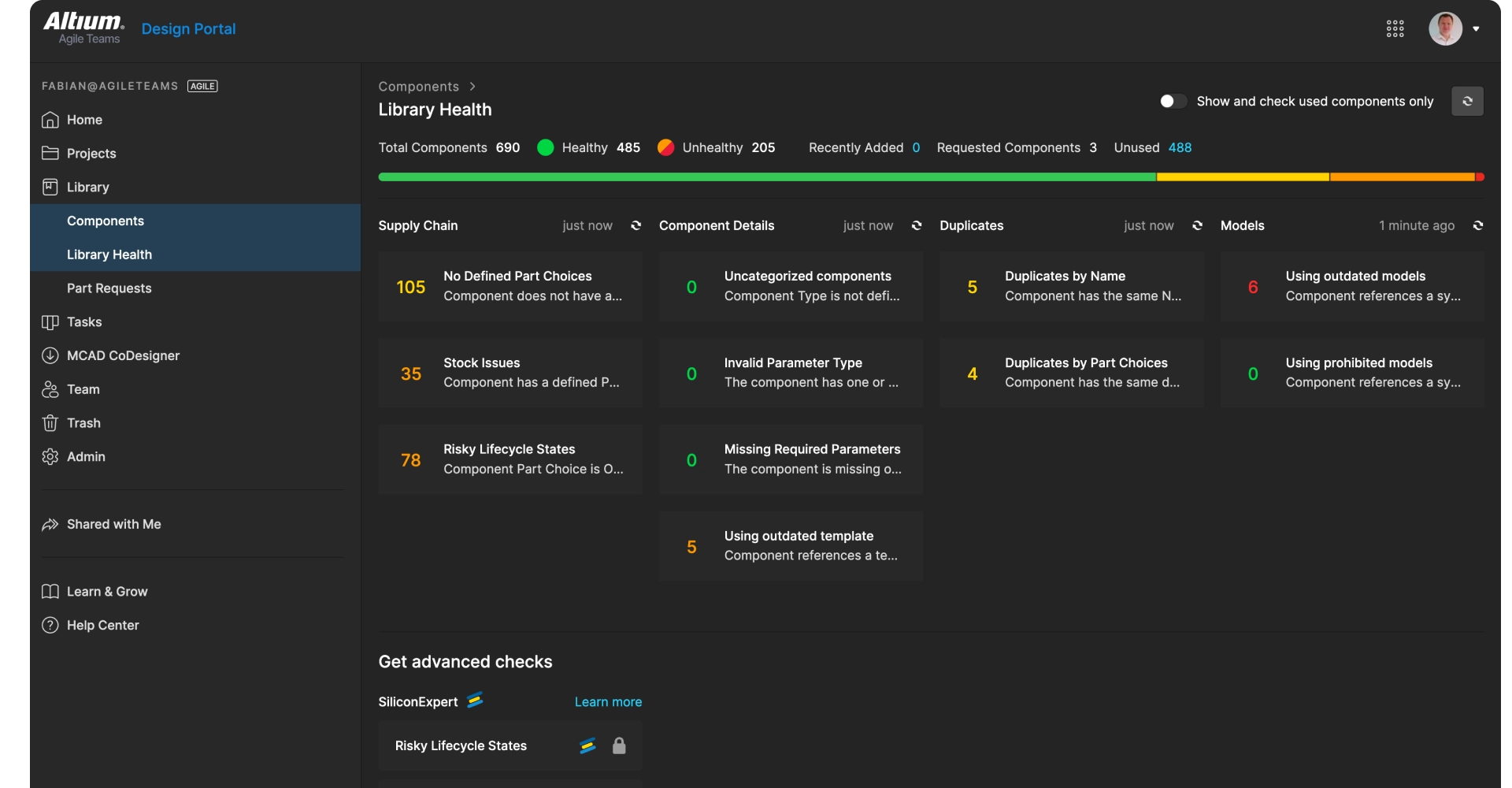Viewport: 1512px width, 788px height.
Task: Click the green segment of the health bar
Action: [x=767, y=177]
